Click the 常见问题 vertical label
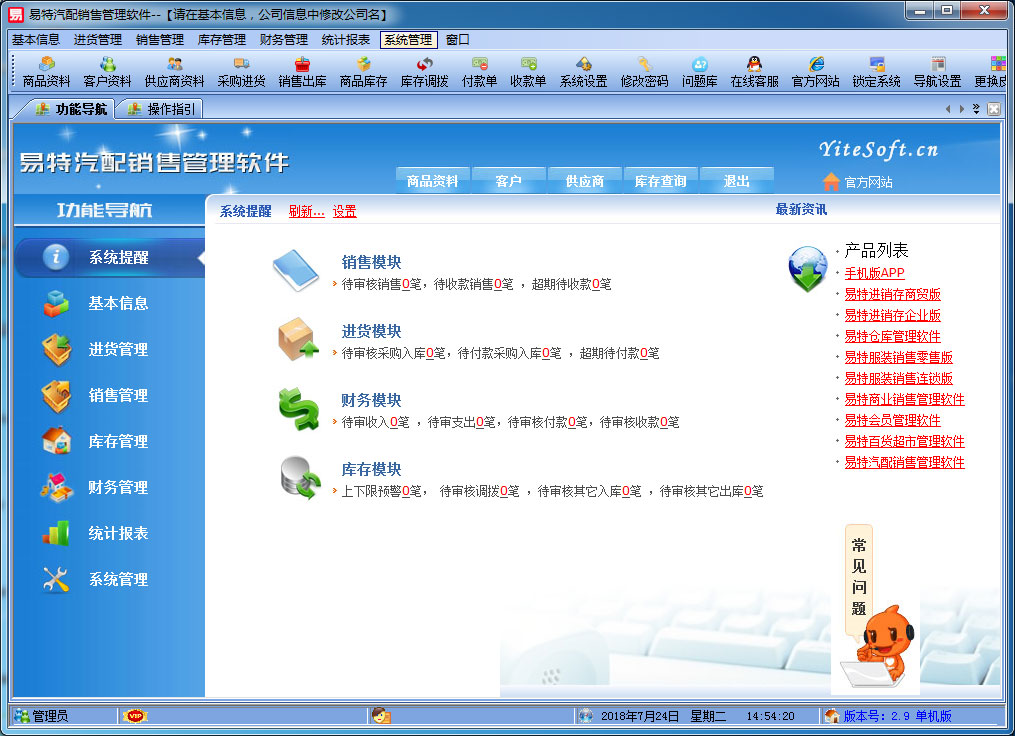 tap(859, 577)
